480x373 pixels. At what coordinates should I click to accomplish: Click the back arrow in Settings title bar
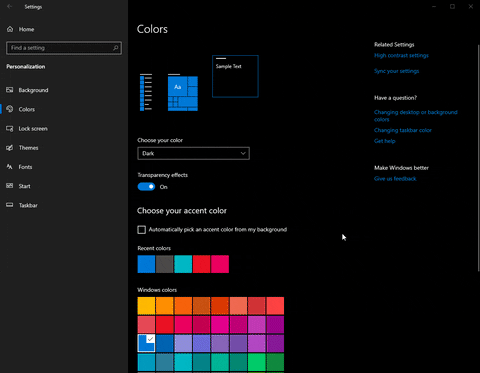[x=10, y=6]
